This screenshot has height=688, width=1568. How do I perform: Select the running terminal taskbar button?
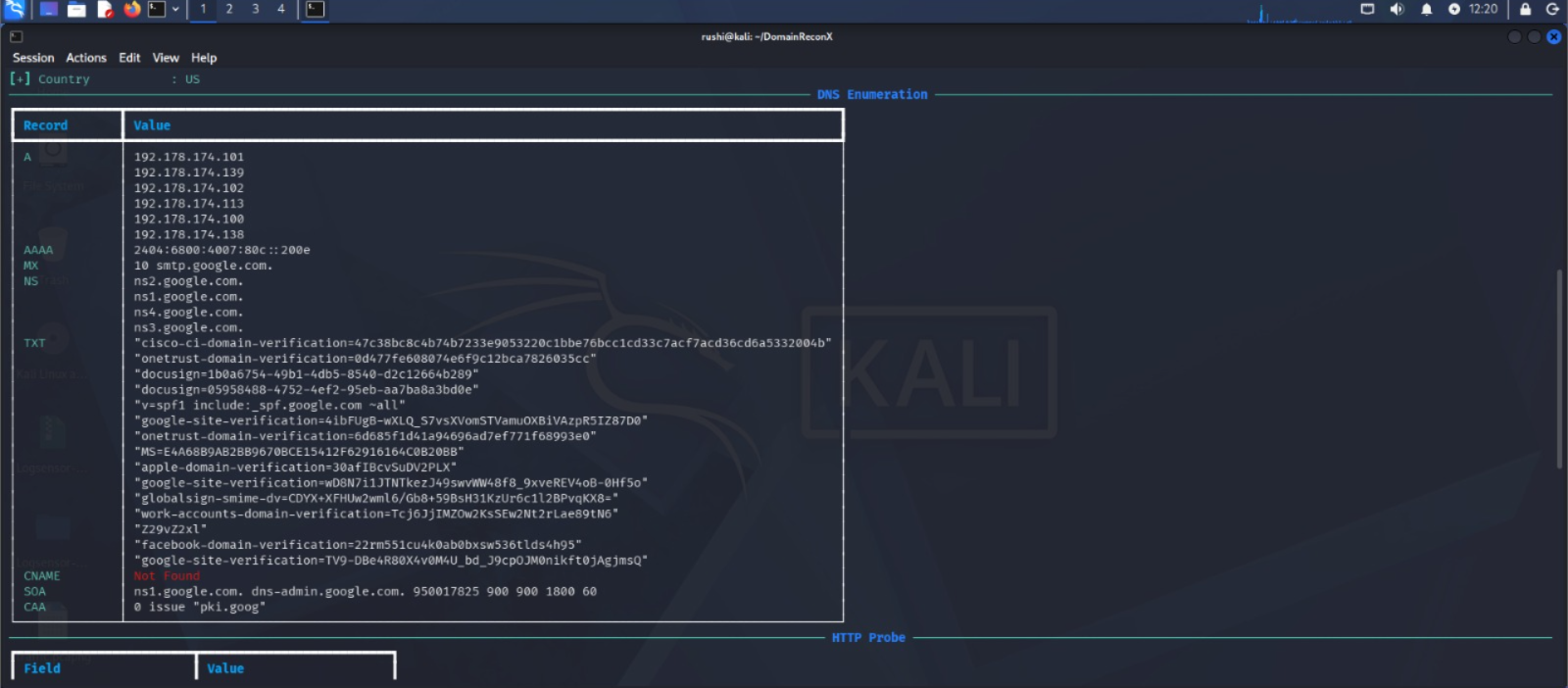pyautogui.click(x=315, y=10)
